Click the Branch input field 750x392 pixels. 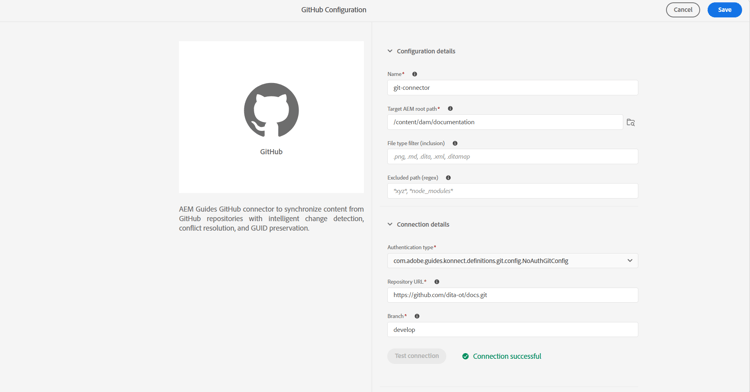pos(512,329)
